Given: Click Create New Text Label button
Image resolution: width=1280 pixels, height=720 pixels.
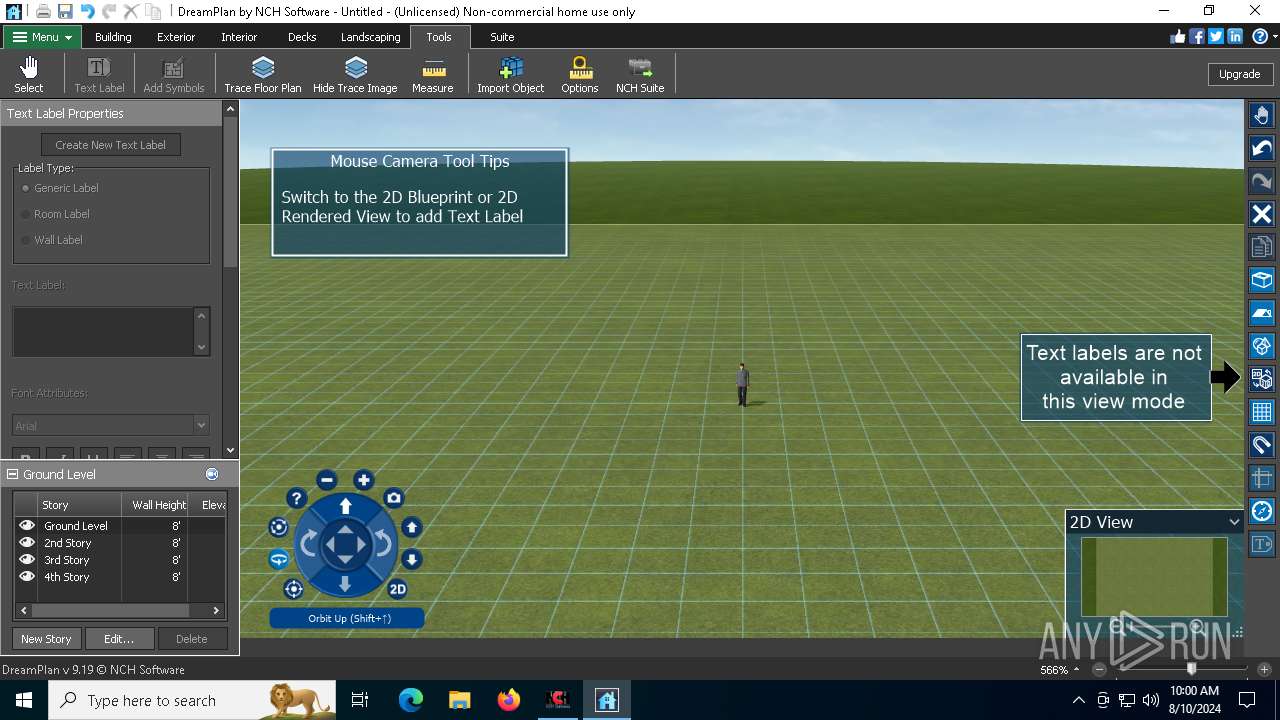Looking at the screenshot, I should coord(111,145).
